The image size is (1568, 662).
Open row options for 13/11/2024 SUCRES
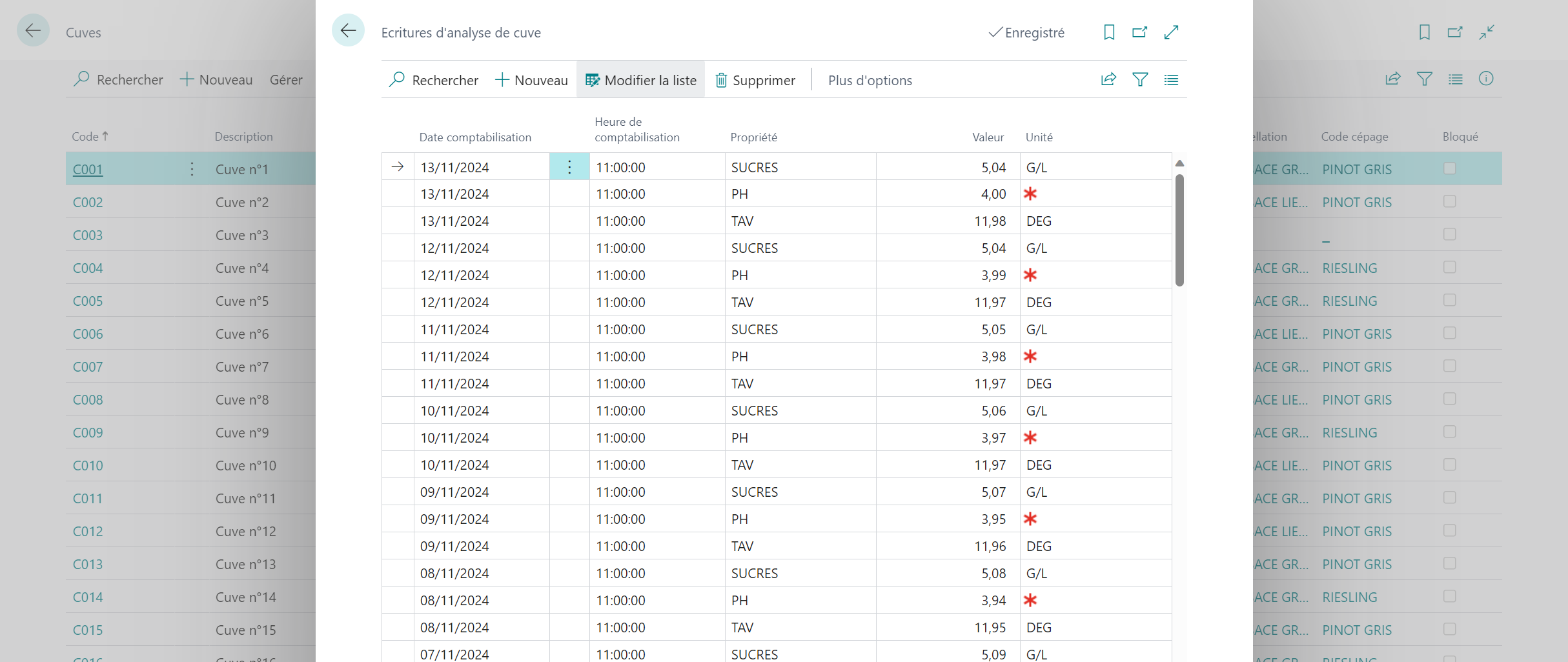tap(569, 167)
